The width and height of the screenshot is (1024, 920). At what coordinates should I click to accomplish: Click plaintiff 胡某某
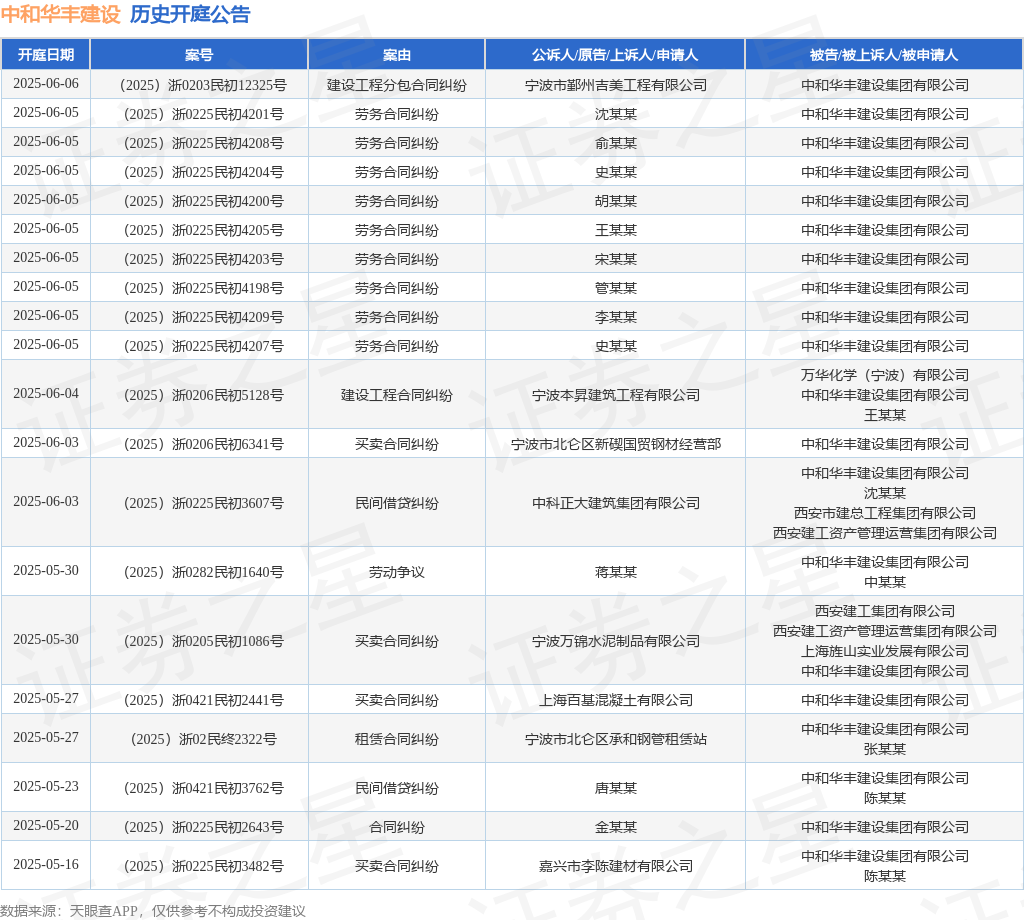point(615,201)
